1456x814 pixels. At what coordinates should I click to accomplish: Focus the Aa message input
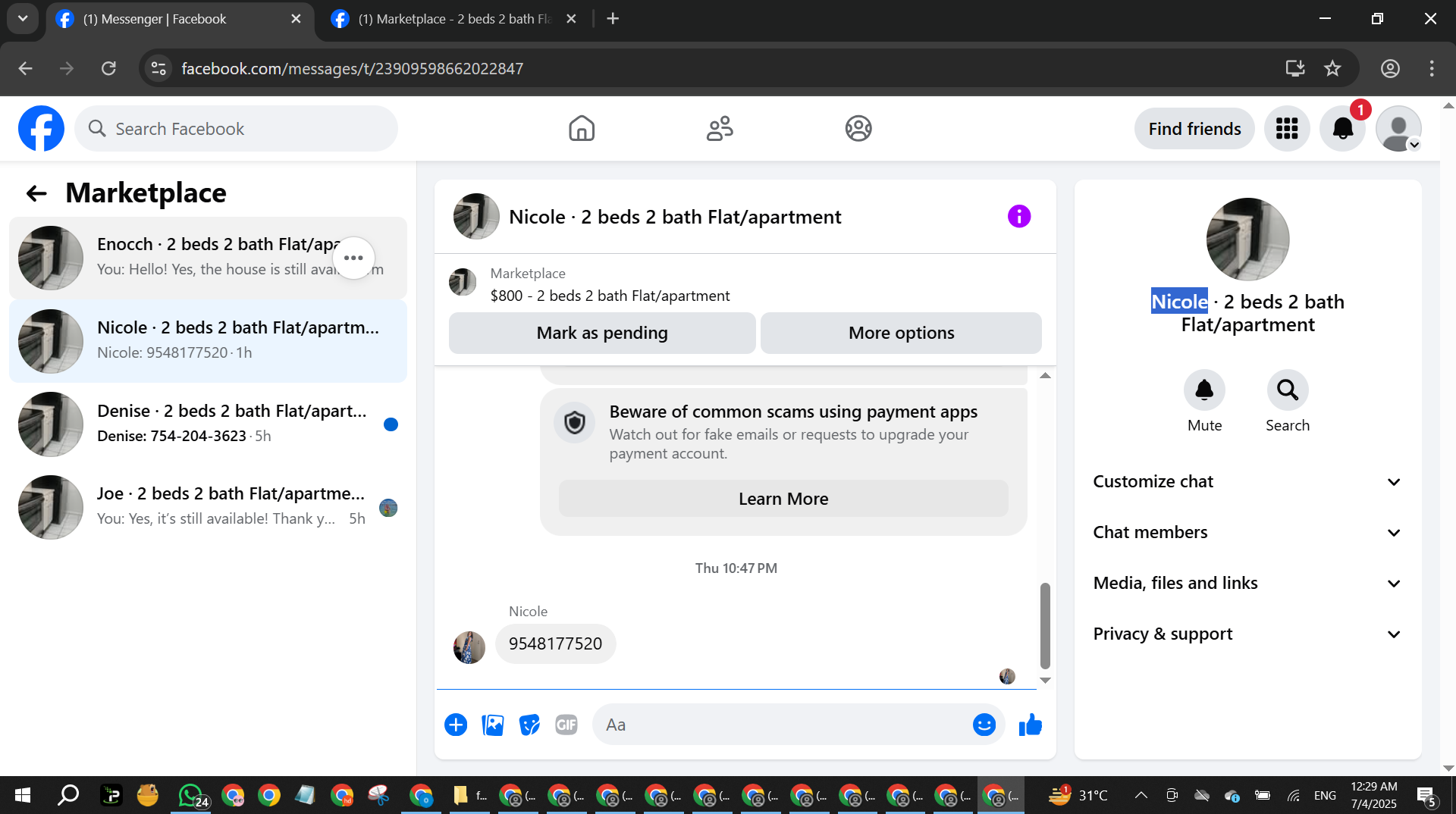tap(781, 725)
